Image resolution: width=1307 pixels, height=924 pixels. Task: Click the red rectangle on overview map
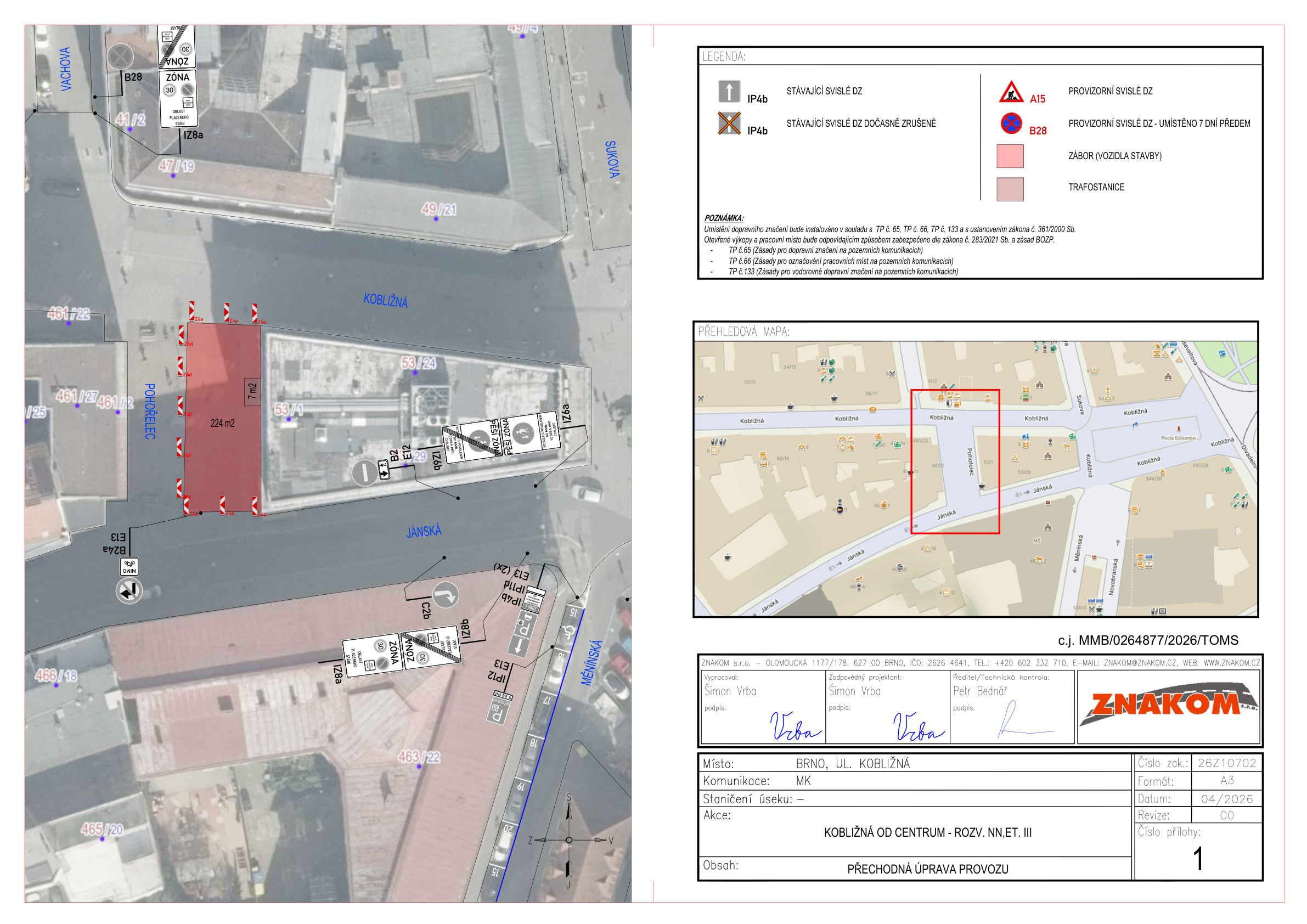(x=955, y=461)
